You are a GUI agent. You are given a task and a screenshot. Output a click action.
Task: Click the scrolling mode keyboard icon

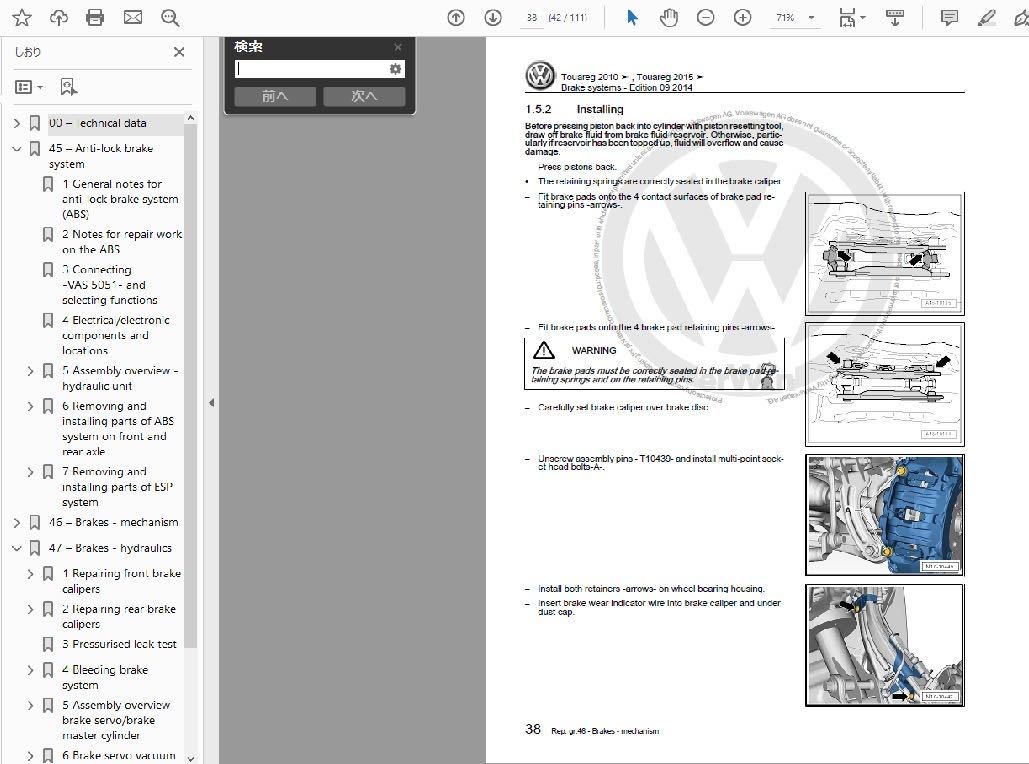894,18
